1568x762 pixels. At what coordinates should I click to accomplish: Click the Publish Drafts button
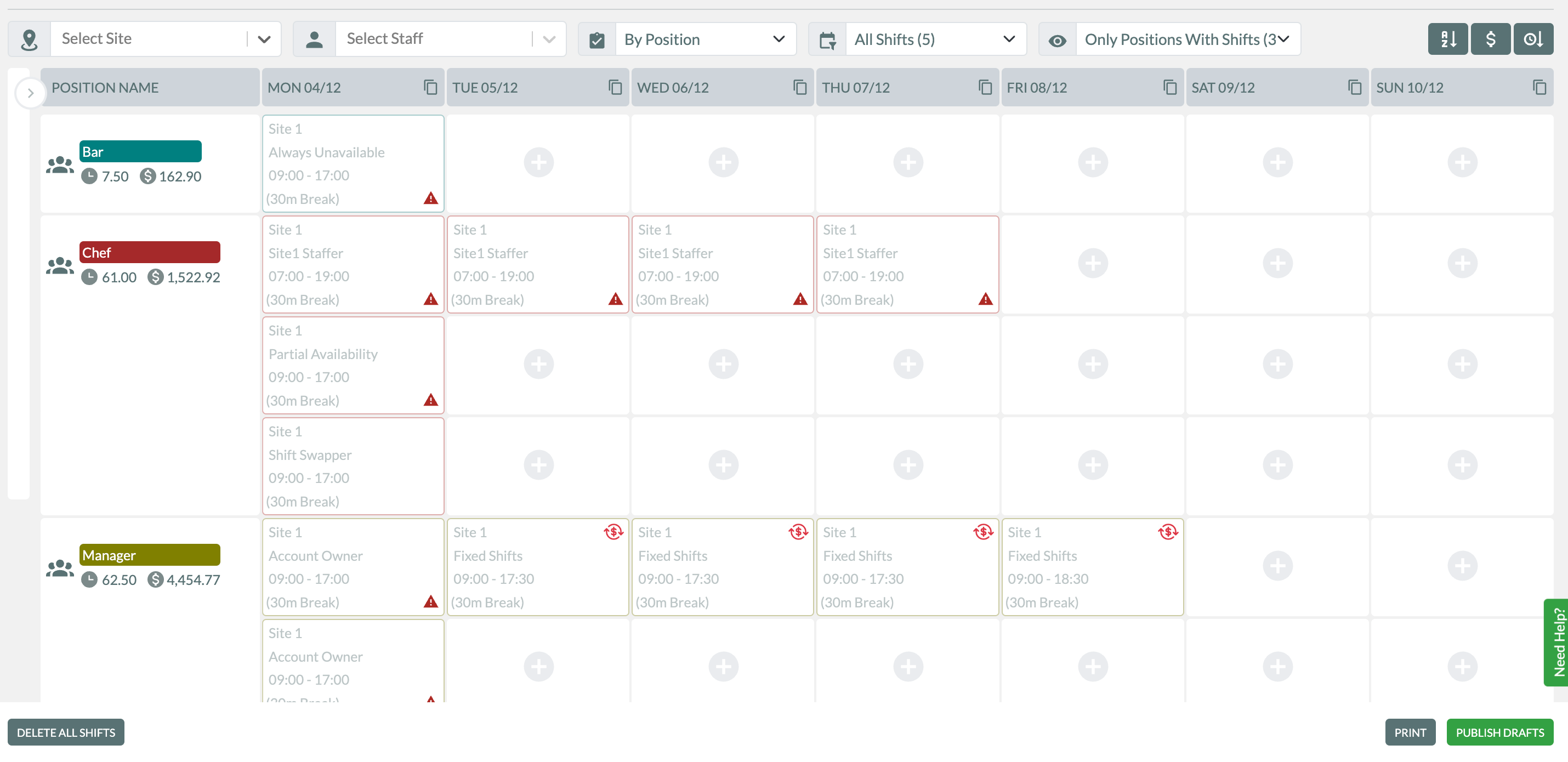pos(1499,732)
